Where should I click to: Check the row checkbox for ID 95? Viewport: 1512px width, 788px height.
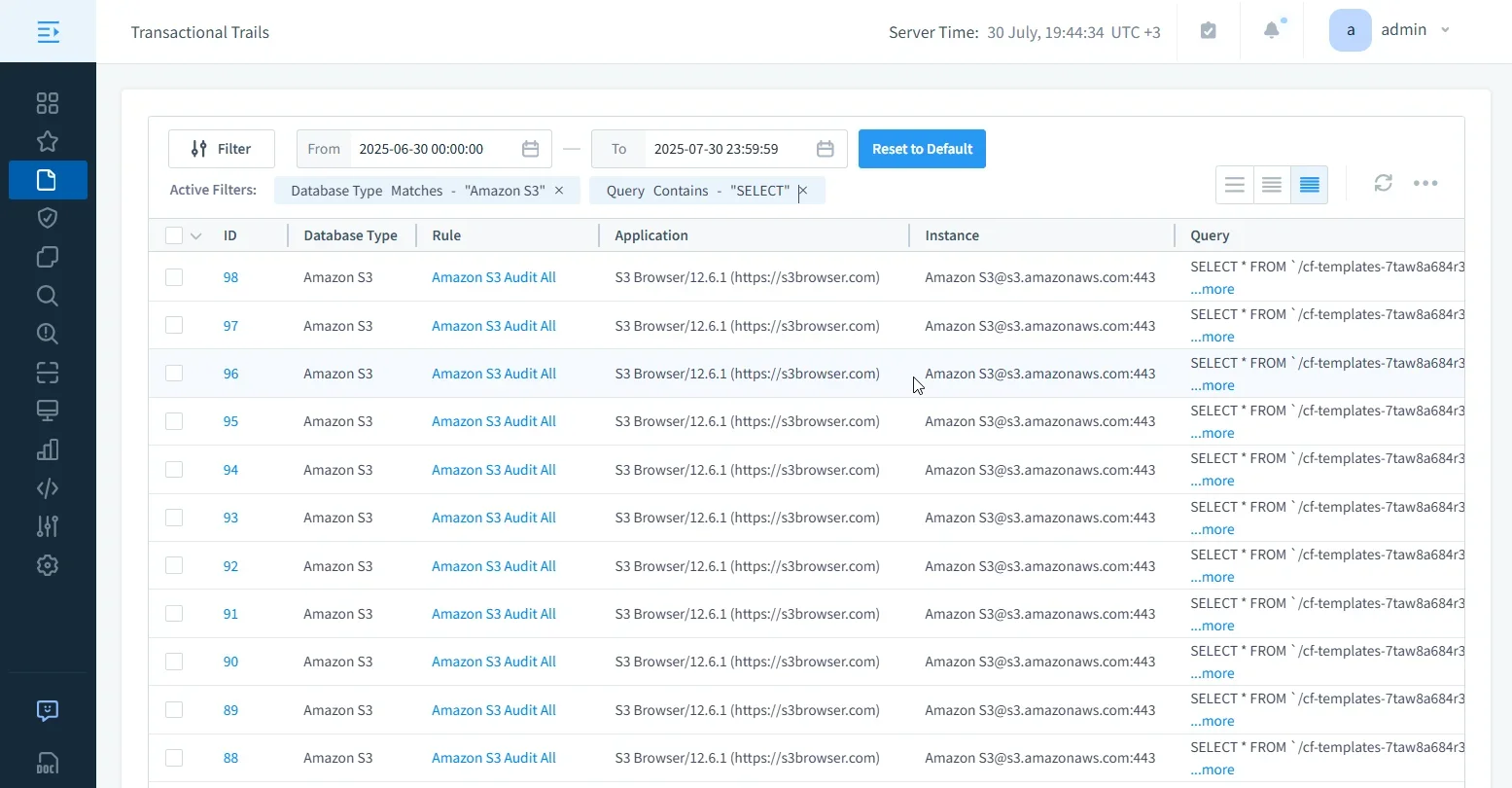[x=174, y=420]
